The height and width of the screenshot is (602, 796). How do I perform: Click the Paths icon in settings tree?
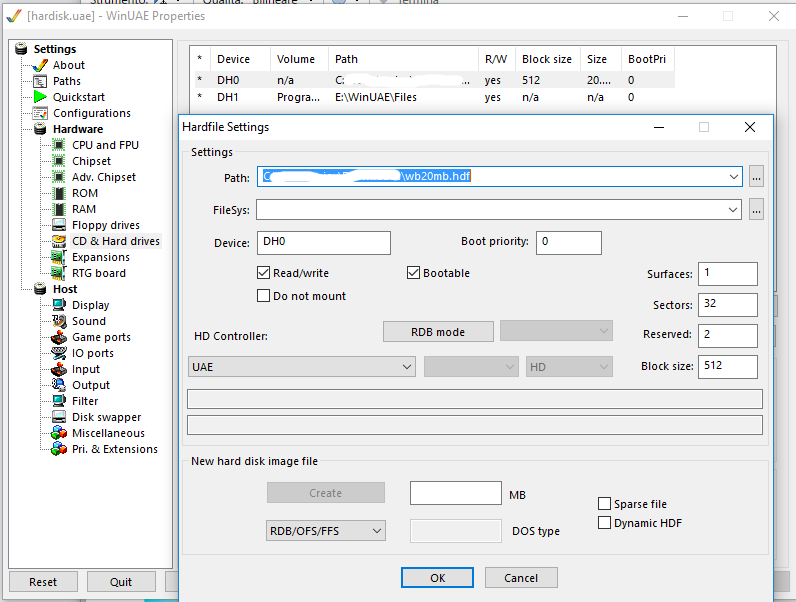[40, 81]
